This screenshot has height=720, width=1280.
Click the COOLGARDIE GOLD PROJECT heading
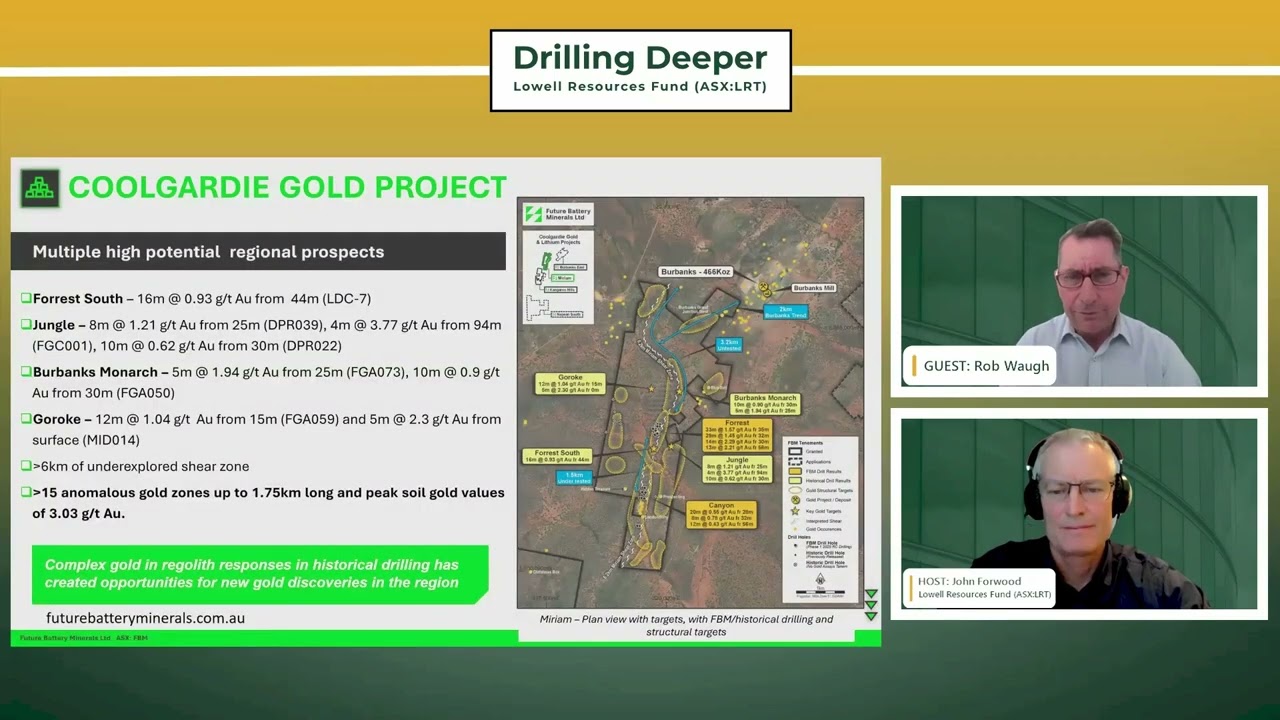click(x=287, y=187)
